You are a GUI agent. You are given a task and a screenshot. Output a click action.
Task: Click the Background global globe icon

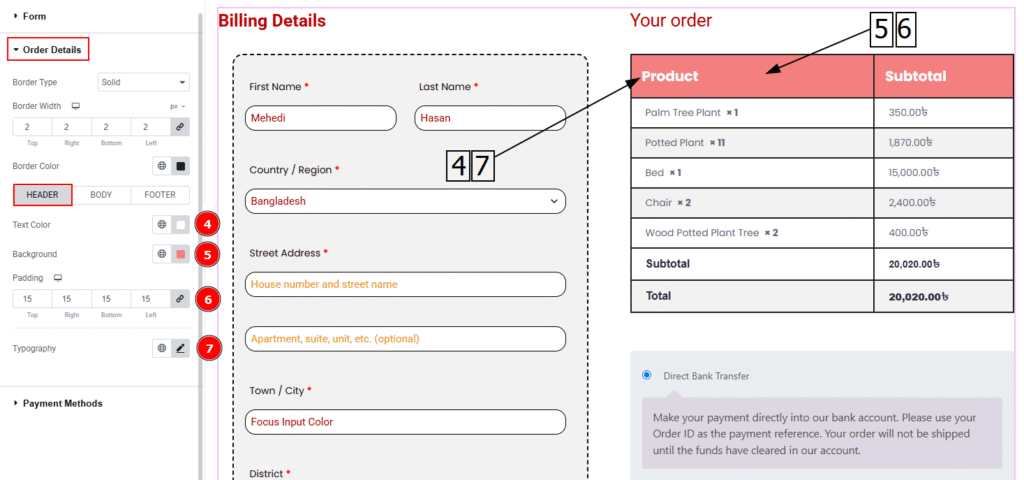tap(162, 254)
